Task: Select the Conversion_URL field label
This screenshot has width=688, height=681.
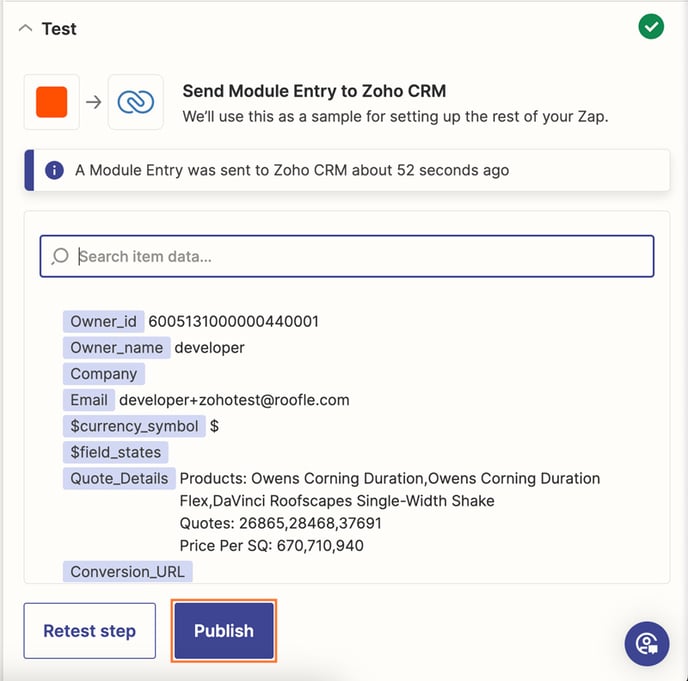Action: point(128,571)
